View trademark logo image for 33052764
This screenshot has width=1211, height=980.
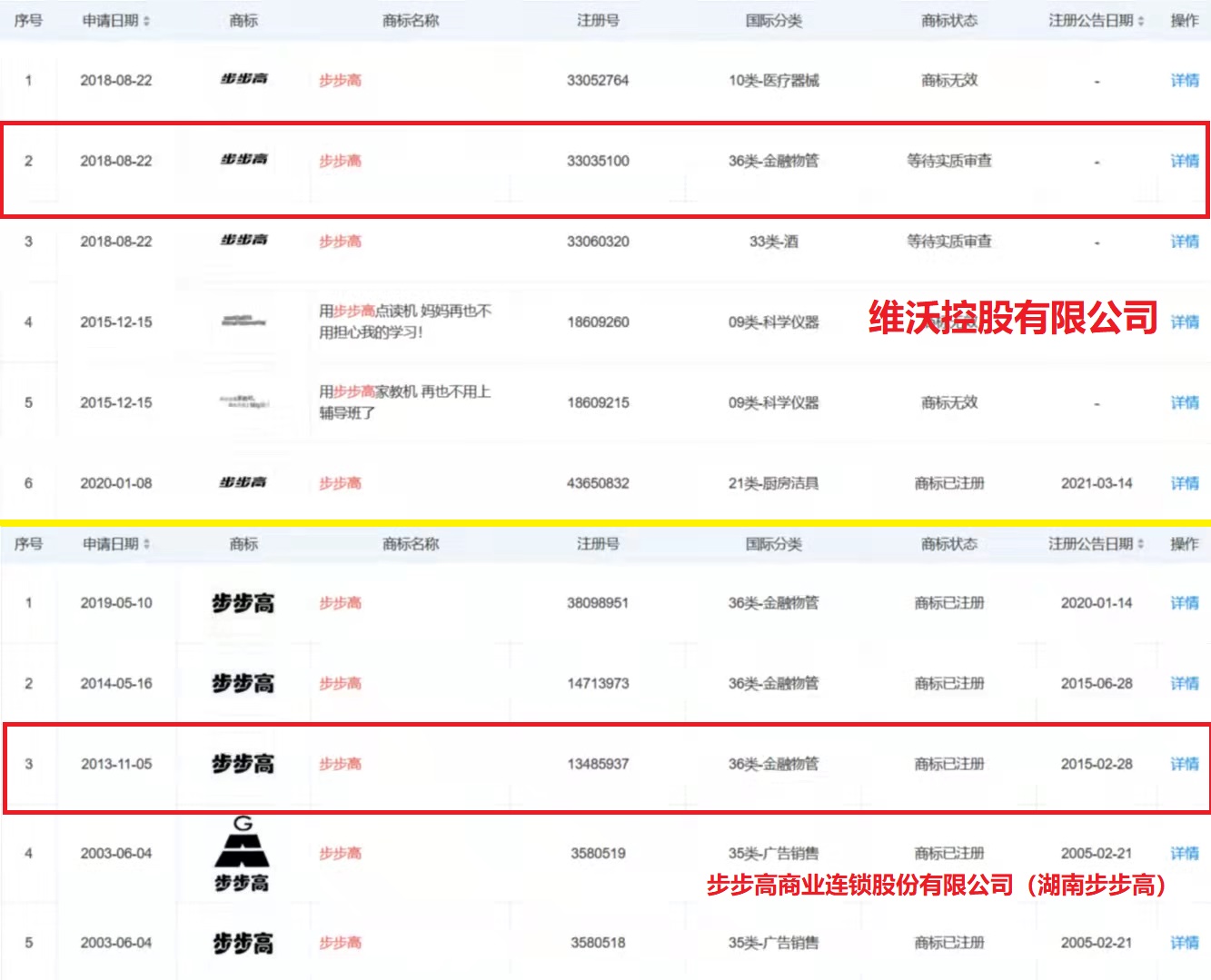pyautogui.click(x=243, y=79)
